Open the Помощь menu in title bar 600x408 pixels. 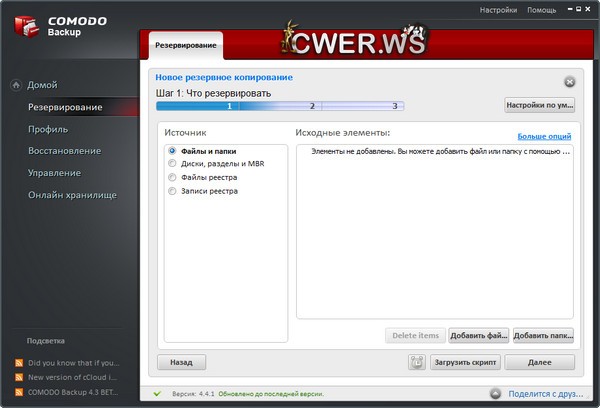tap(541, 9)
